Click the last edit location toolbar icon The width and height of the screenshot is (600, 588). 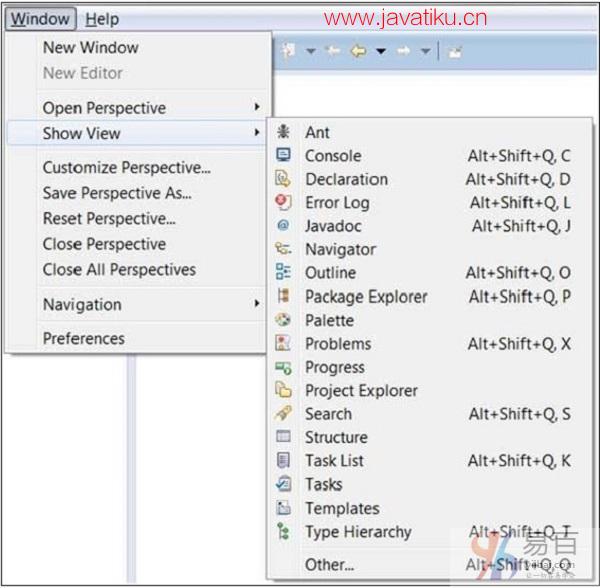[333, 51]
